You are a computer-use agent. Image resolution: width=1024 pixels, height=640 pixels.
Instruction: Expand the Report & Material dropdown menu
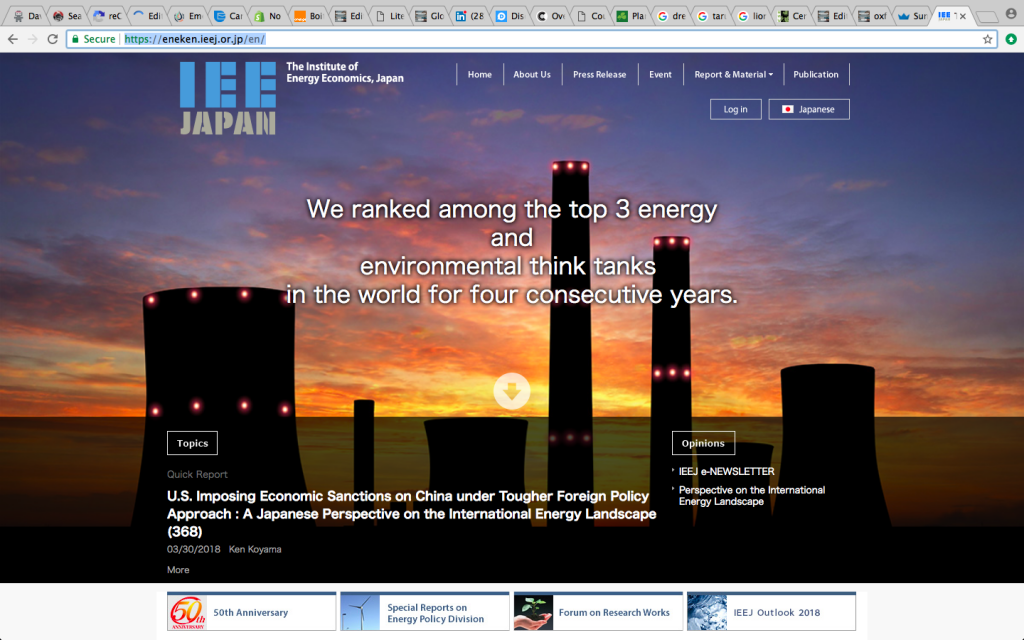[x=733, y=75]
